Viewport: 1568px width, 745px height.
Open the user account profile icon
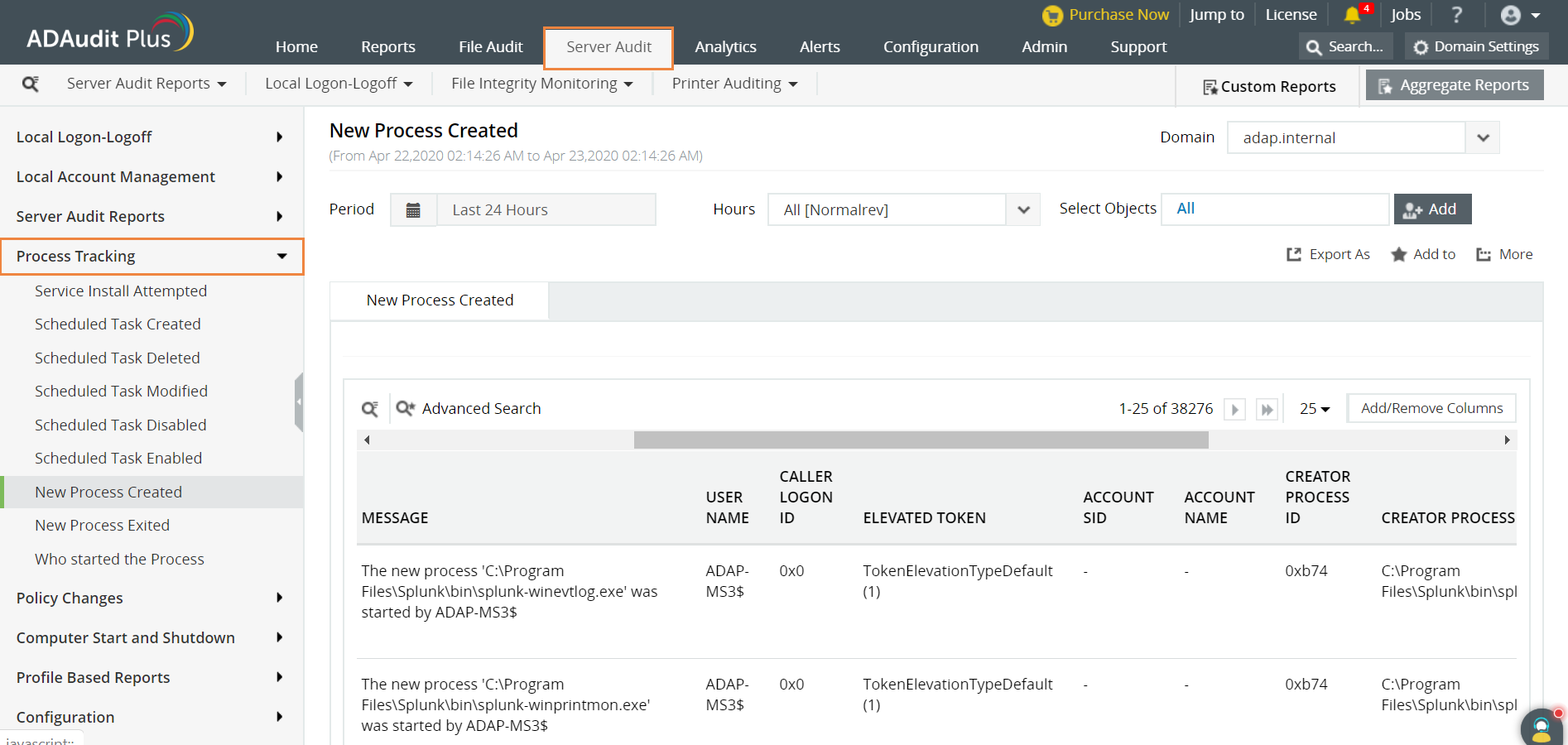click(1510, 15)
